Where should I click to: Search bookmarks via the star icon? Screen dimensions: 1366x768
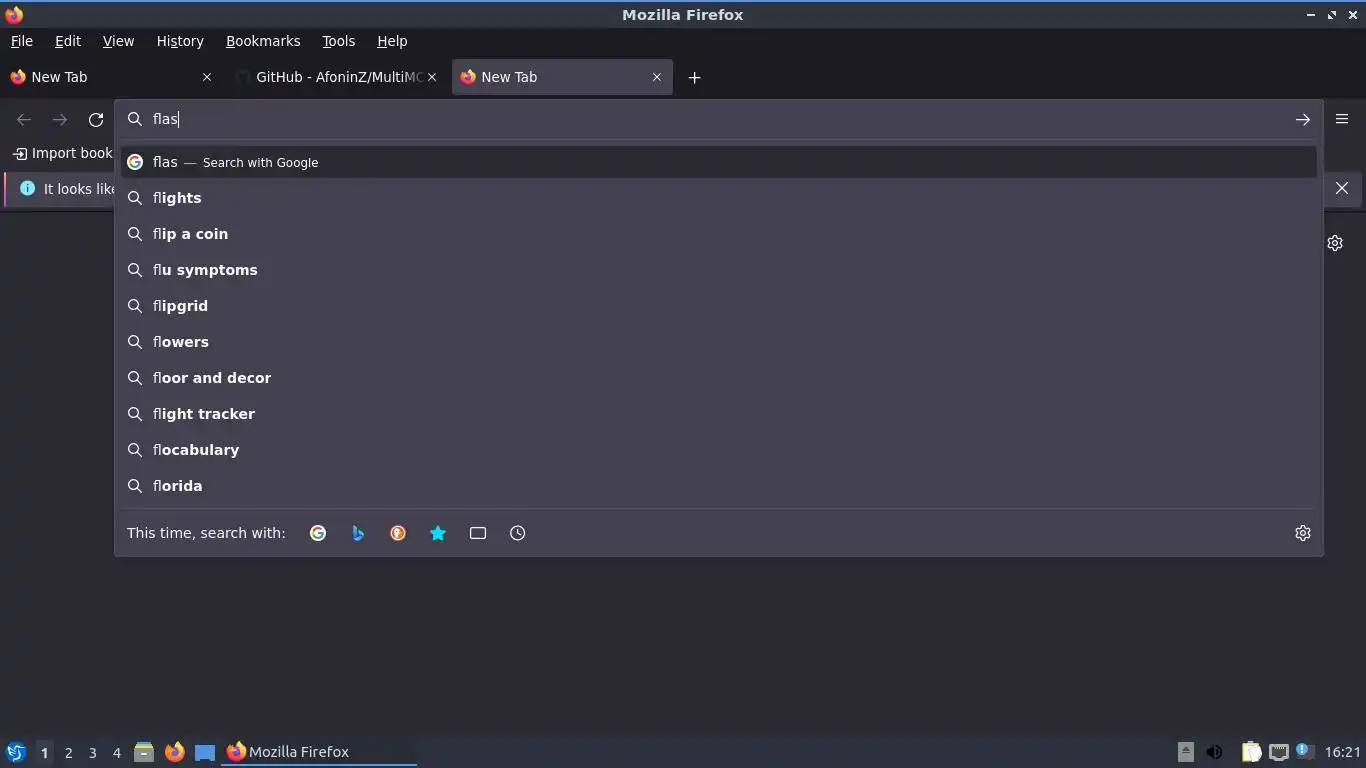[x=438, y=533]
